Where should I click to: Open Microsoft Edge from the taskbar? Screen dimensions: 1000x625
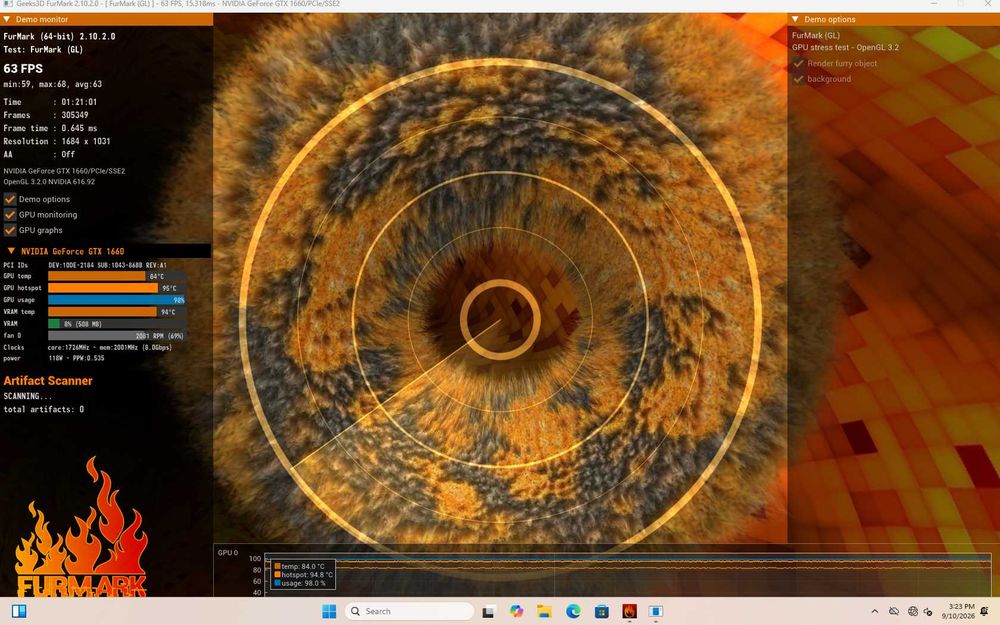(573, 611)
